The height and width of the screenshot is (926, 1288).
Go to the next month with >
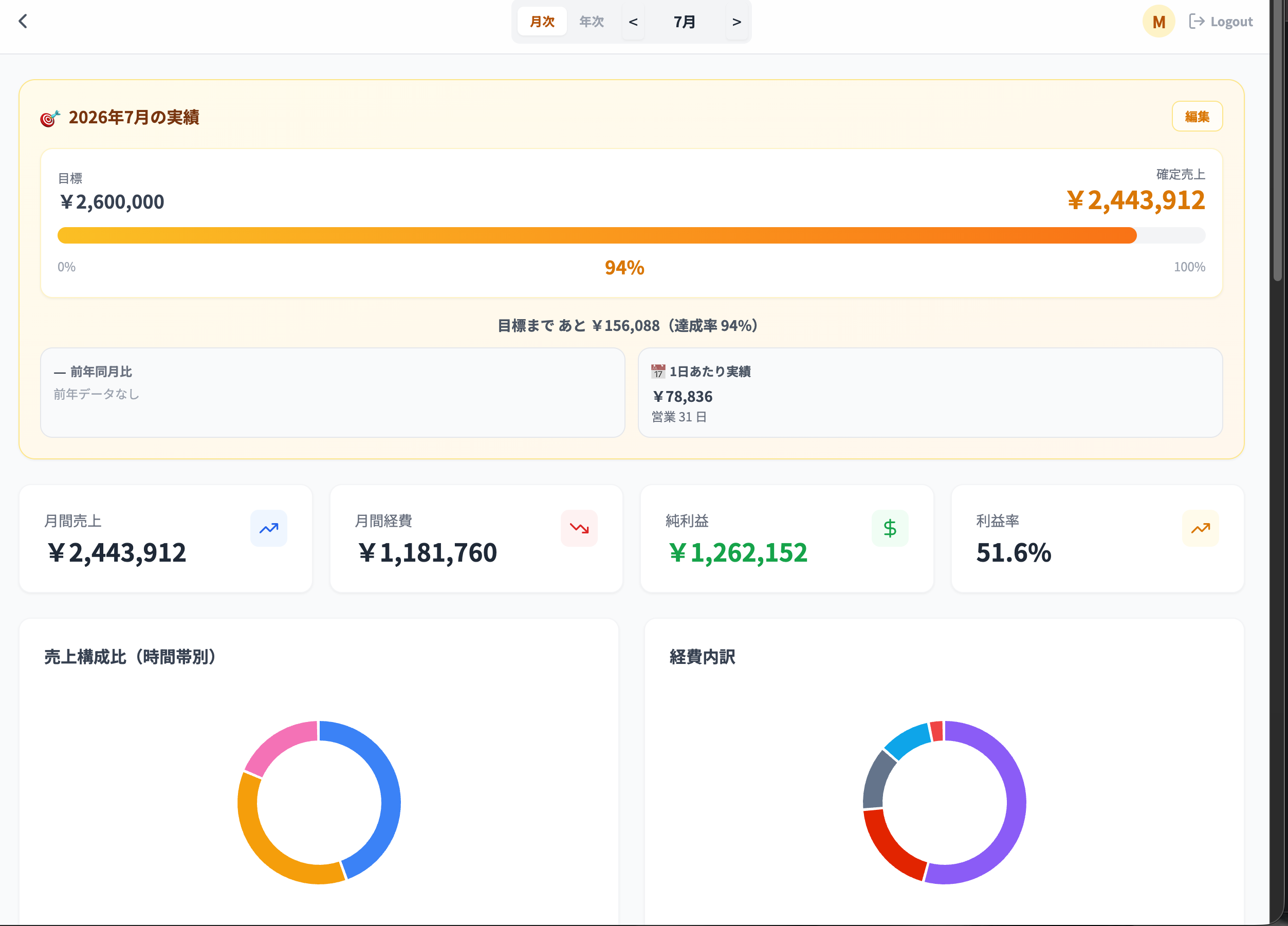[737, 22]
